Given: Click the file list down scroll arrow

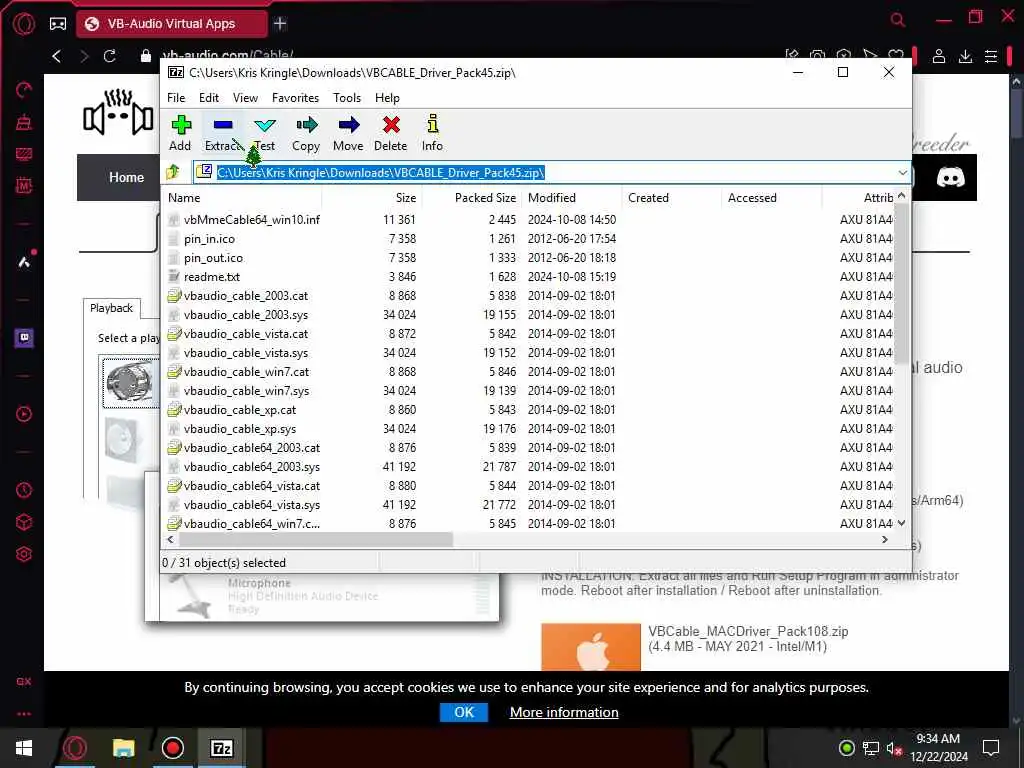Looking at the screenshot, I should point(901,523).
